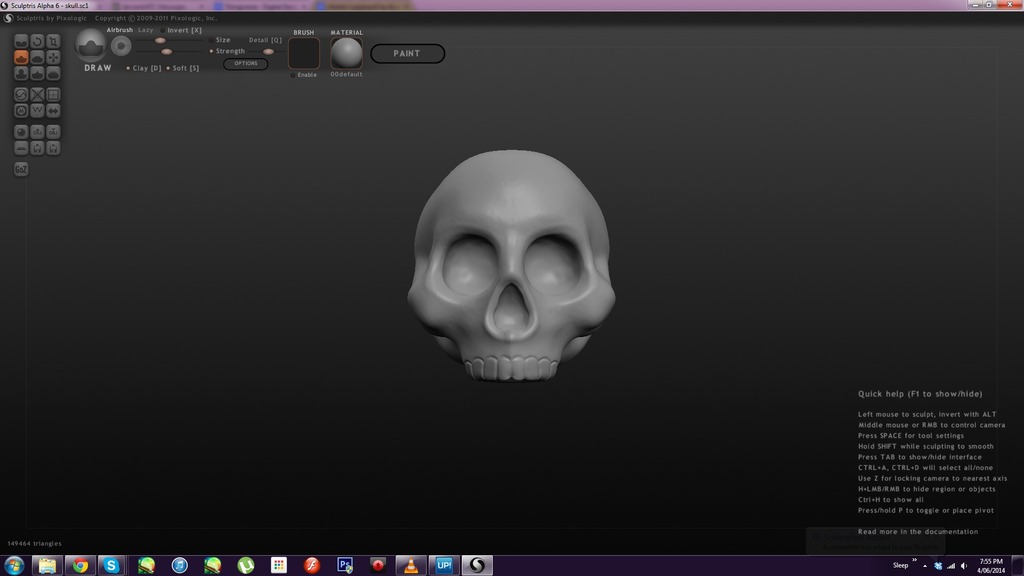Click the taskbar clock showing 7:55 PM
Viewport: 1024px width, 576px height.
click(x=991, y=566)
